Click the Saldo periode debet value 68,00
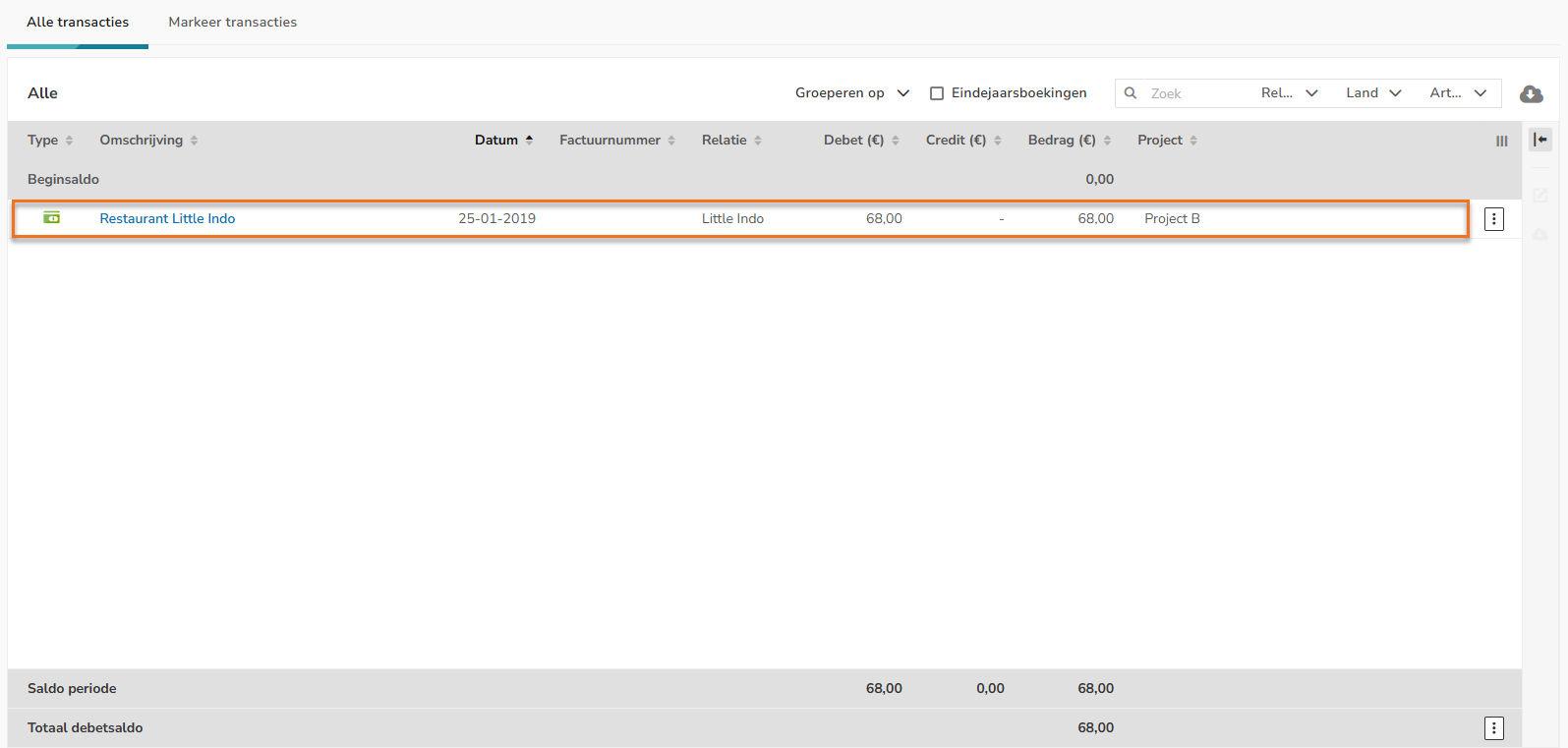Viewport: 1568px width, 748px height. 884,689
